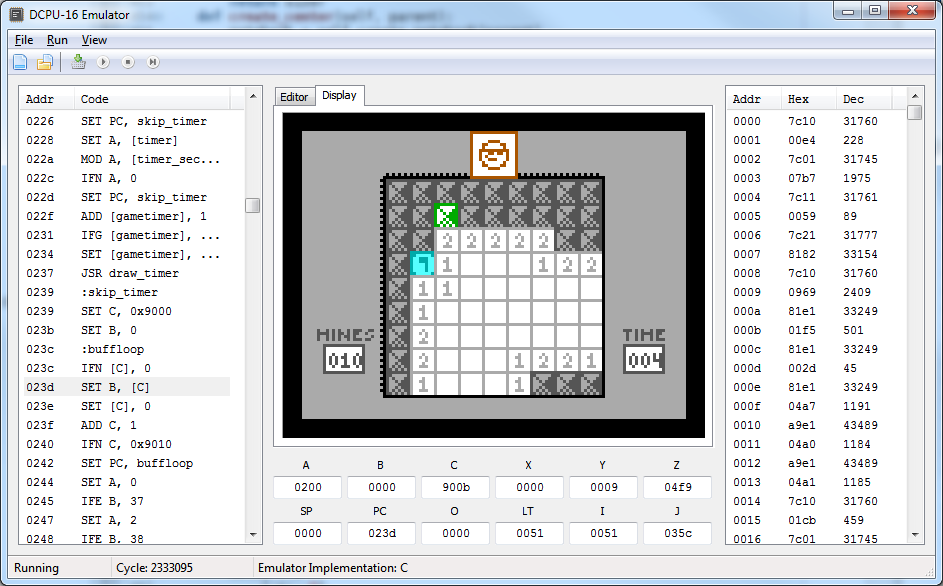Select the Display tab
The width and height of the screenshot is (943, 586).
339,95
